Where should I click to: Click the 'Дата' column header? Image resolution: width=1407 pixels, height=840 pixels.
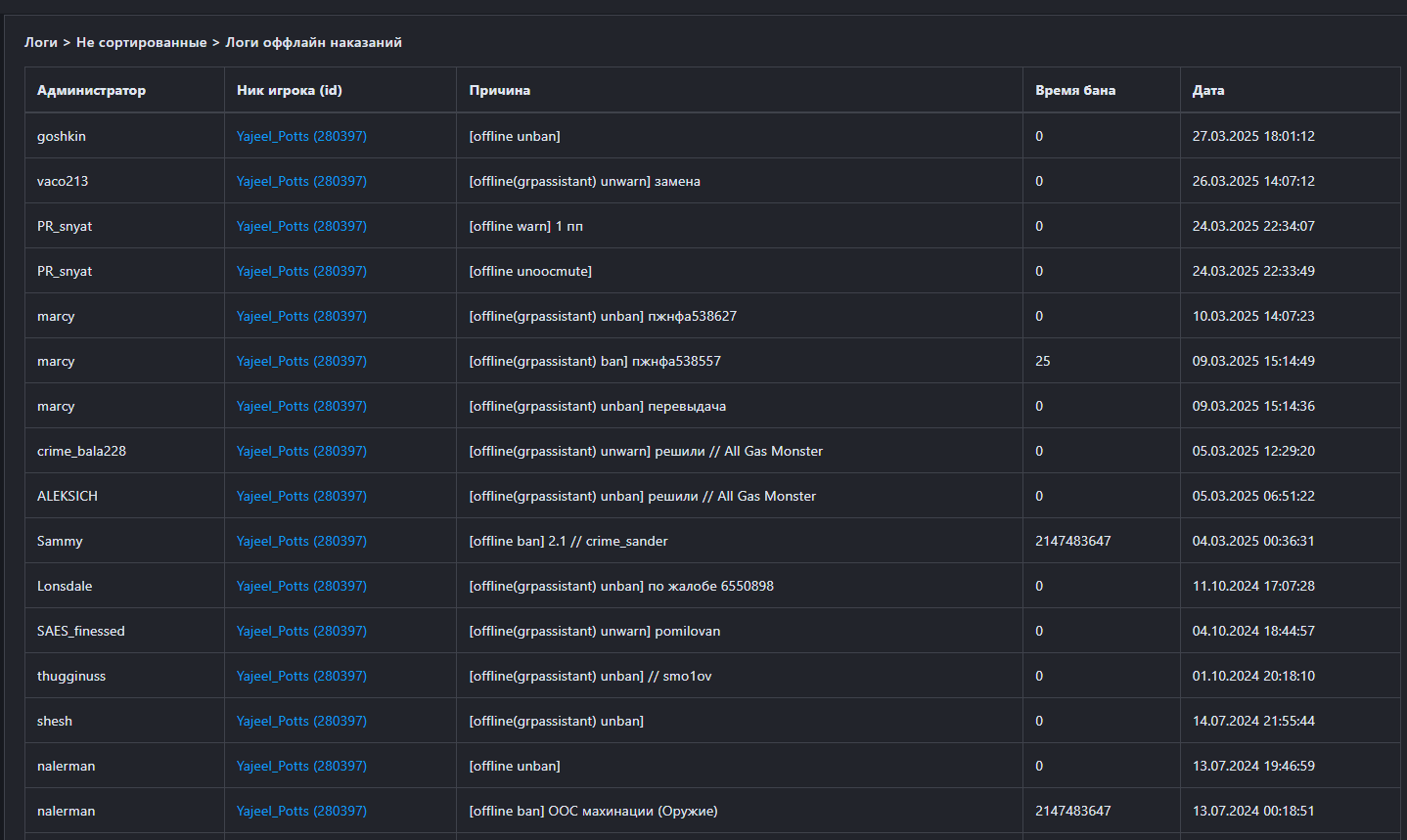click(1207, 90)
